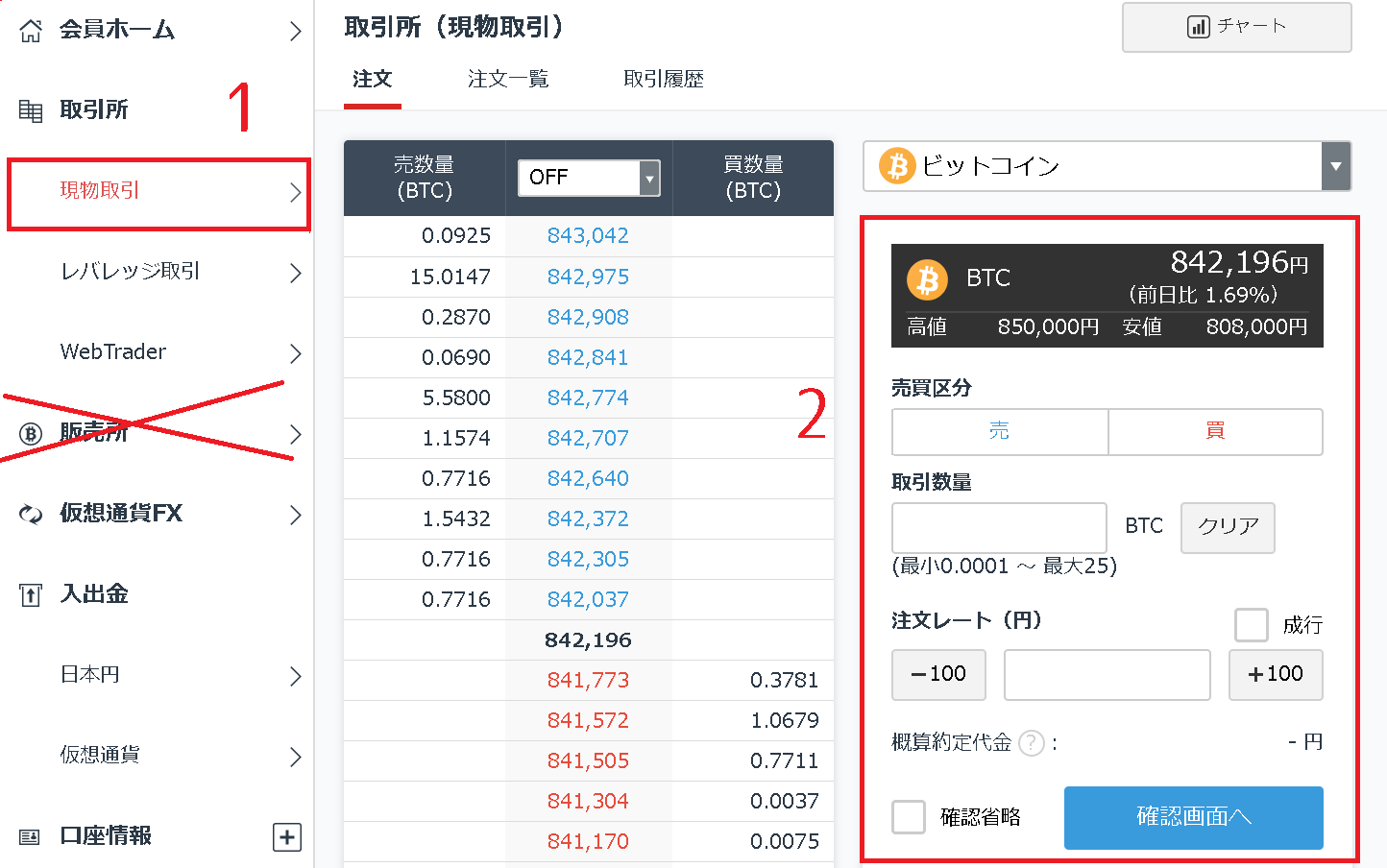
Task: Switch to the 注文 tab
Action: click(373, 79)
